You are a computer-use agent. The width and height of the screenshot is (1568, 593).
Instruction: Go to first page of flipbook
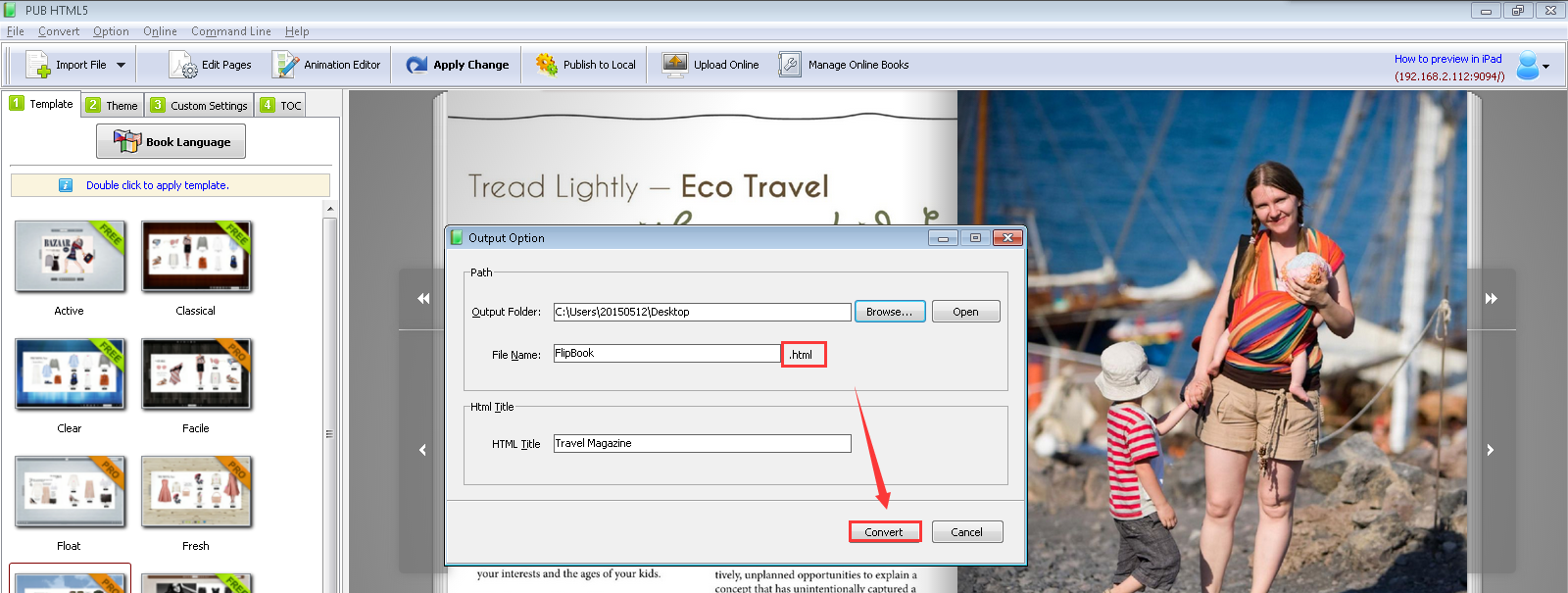click(x=423, y=298)
